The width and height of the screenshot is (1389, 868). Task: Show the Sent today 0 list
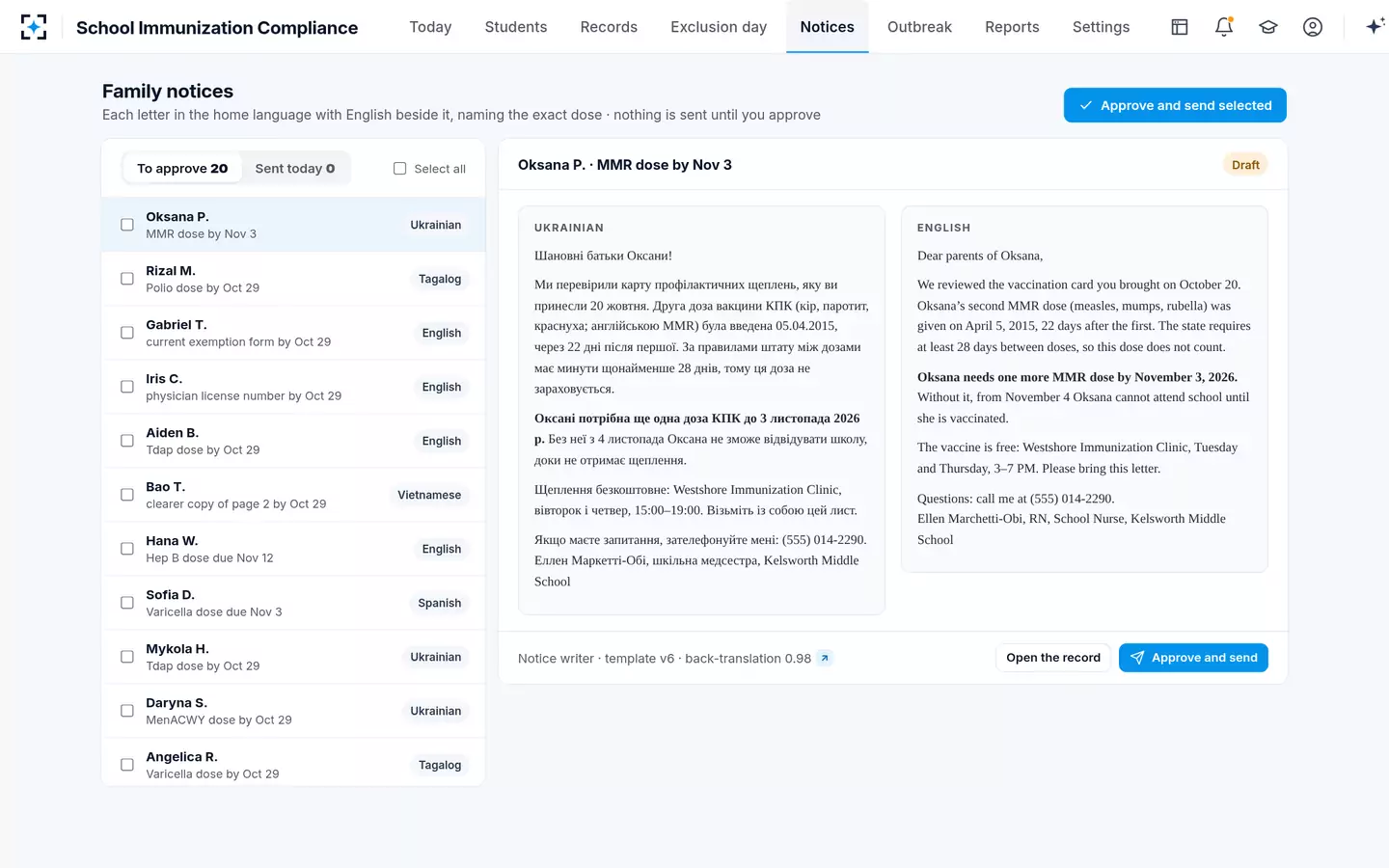[295, 169]
